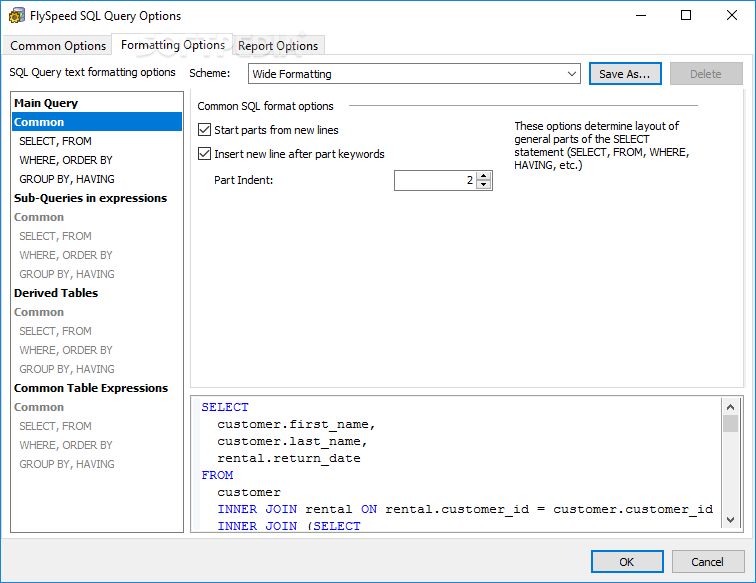Select WHERE, ORDER BY under Sub-Queries
This screenshot has width=756, height=583.
(x=97, y=255)
